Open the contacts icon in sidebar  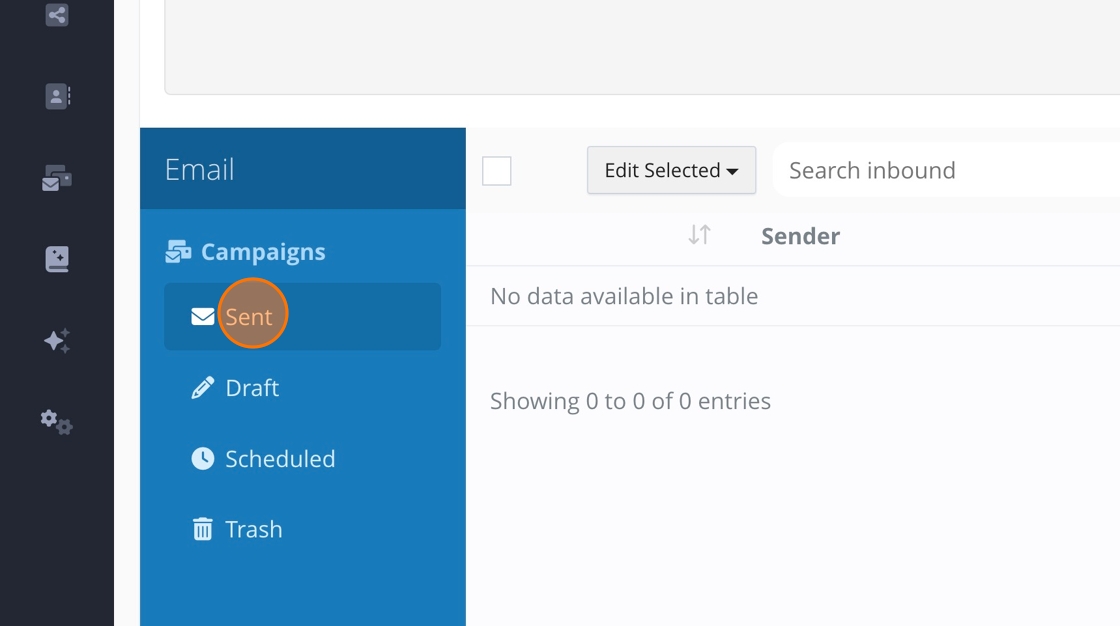click(x=57, y=96)
